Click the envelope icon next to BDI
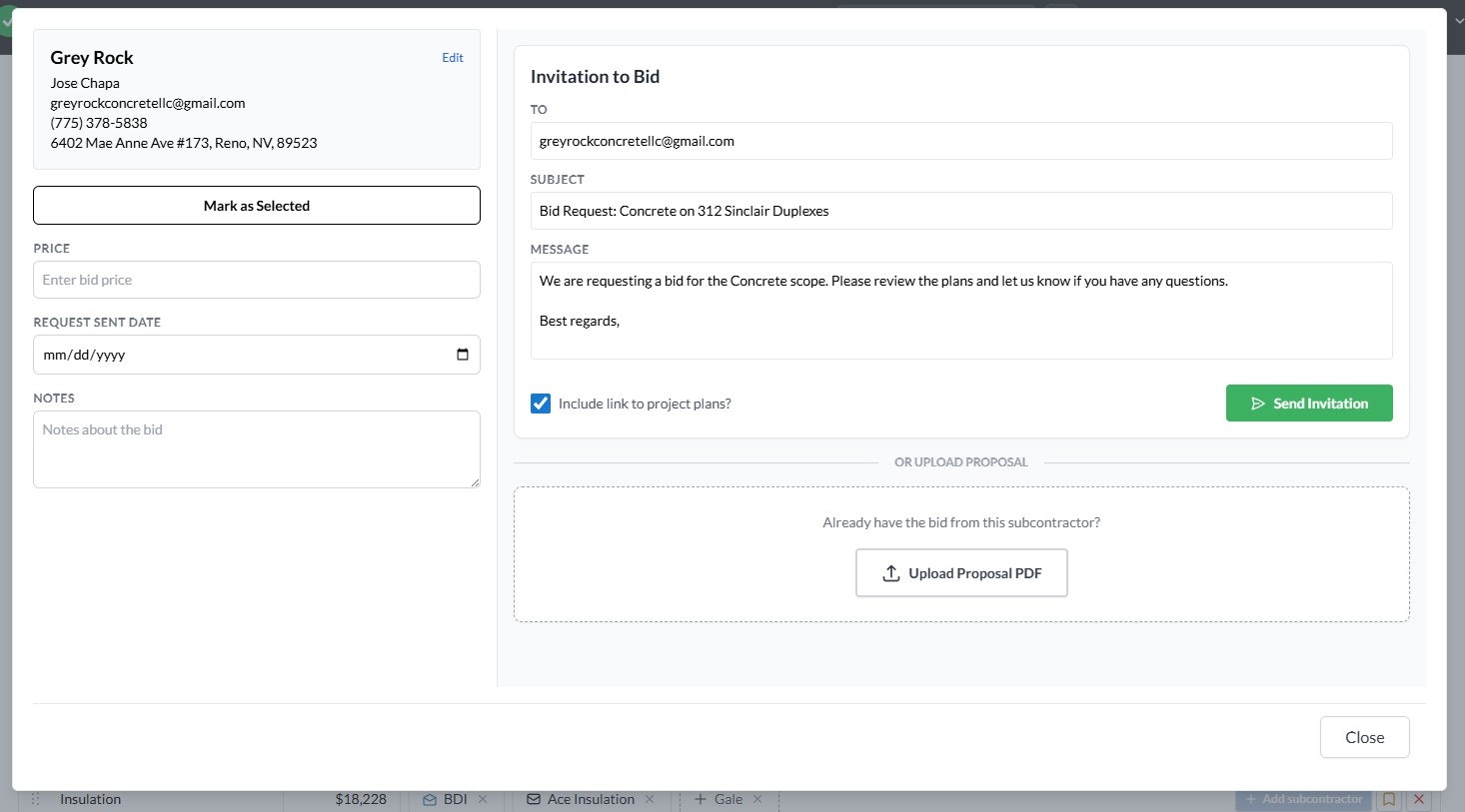Screen dimensions: 1465x812 pyautogui.click(x=429, y=799)
